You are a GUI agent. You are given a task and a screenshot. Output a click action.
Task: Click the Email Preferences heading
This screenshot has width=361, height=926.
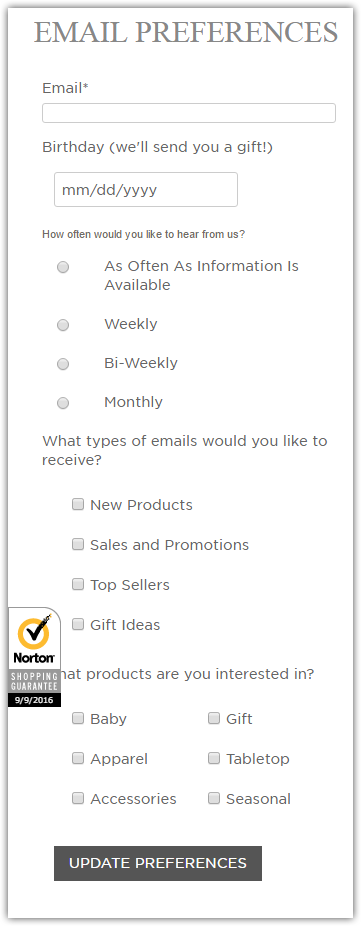(186, 32)
